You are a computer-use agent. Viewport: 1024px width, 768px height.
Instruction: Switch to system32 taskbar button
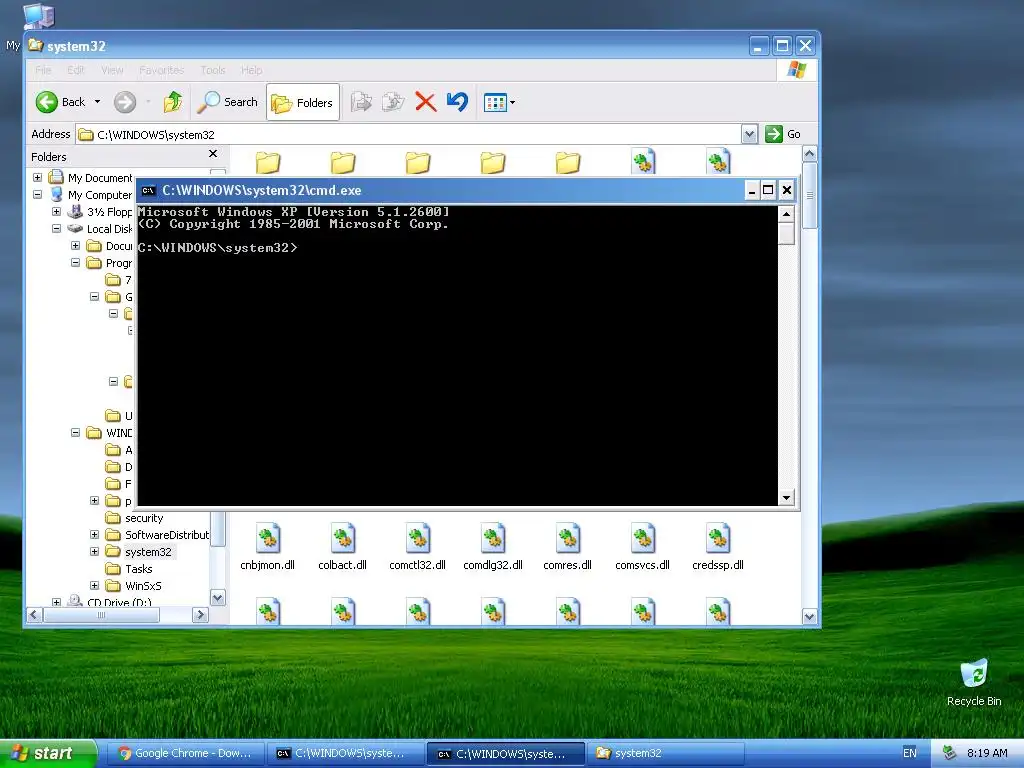pos(665,753)
